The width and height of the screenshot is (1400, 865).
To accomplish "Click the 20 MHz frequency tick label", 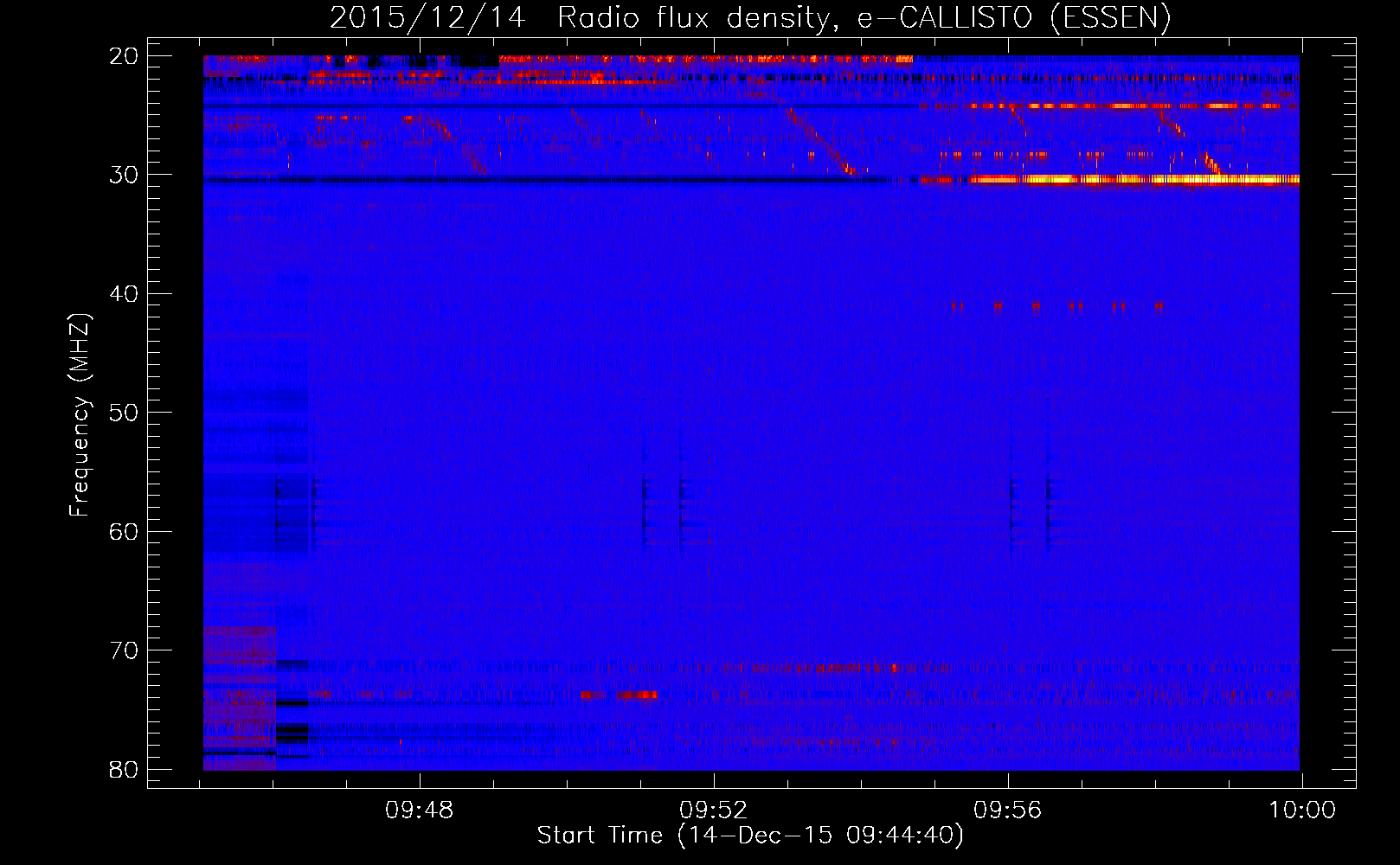I will (125, 56).
